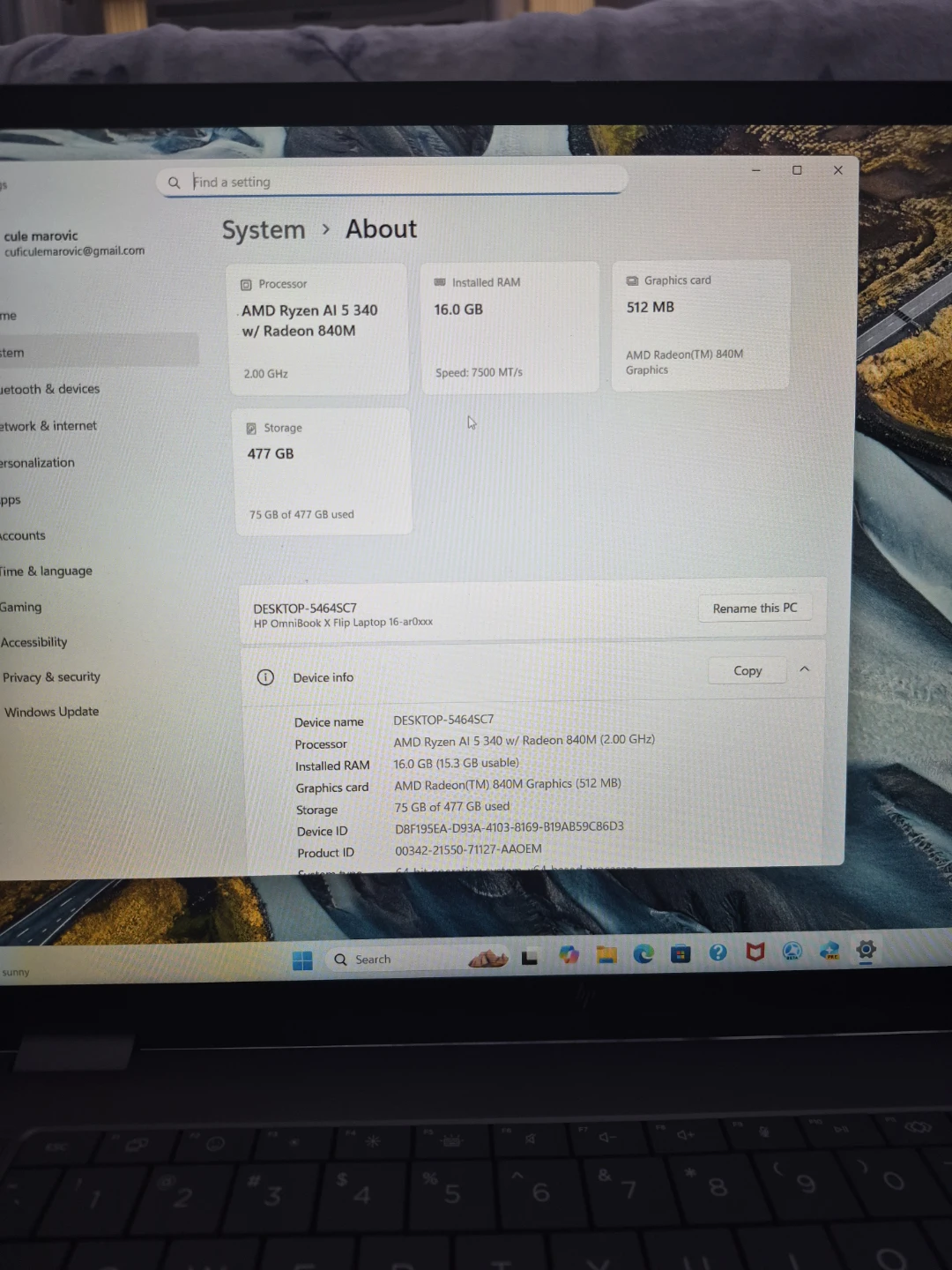952x1270 pixels.
Task: Click the Speed: 7500 MT/s text
Action: [479, 373]
